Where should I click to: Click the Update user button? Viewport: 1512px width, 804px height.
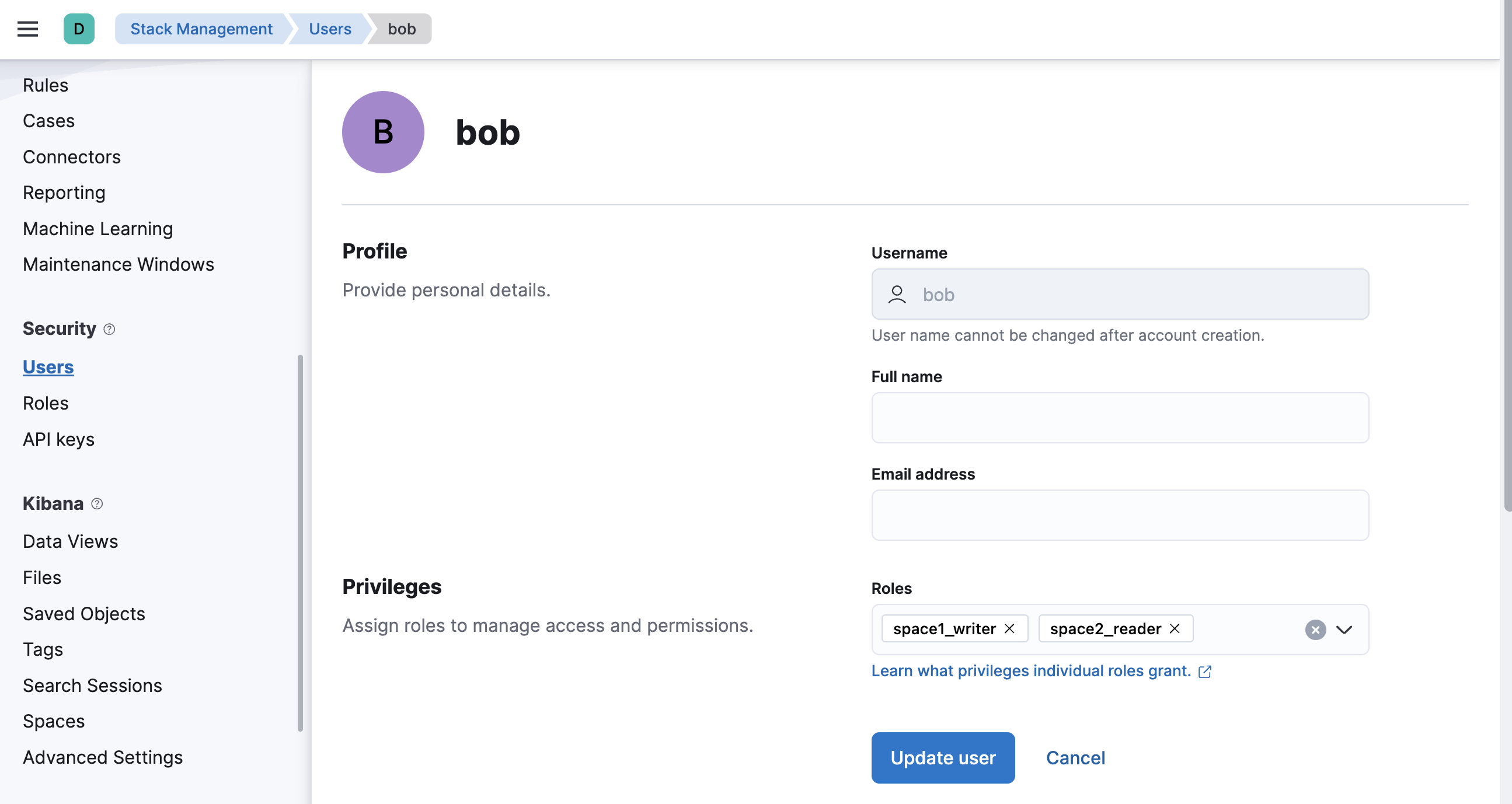click(943, 758)
